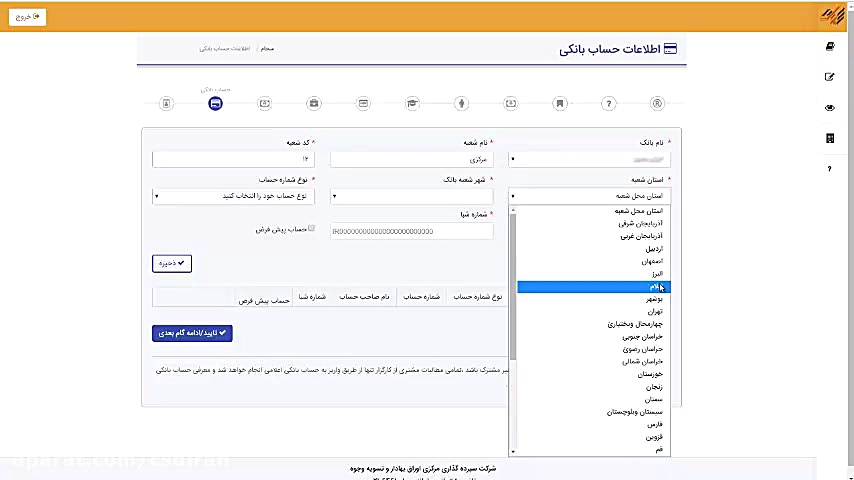The height and width of the screenshot is (480, 854).
Task: Open the person step icon in the progress bar
Action: pos(461,104)
